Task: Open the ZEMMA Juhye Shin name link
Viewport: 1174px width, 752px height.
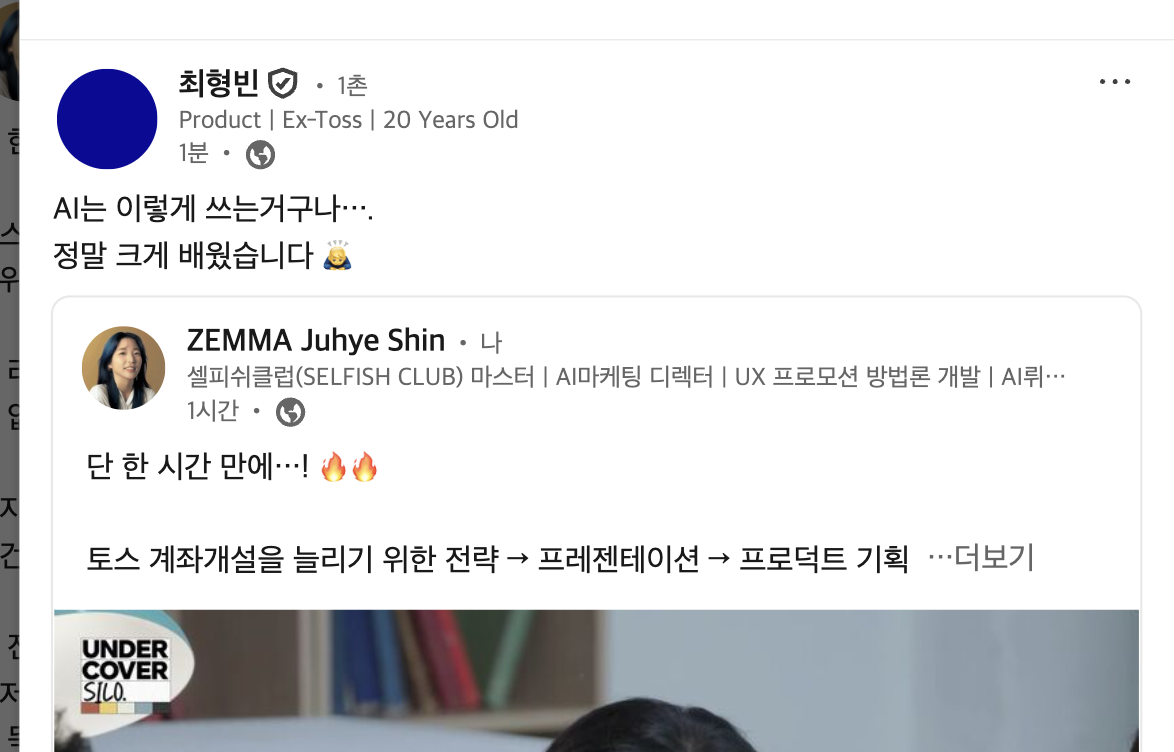Action: coord(316,341)
